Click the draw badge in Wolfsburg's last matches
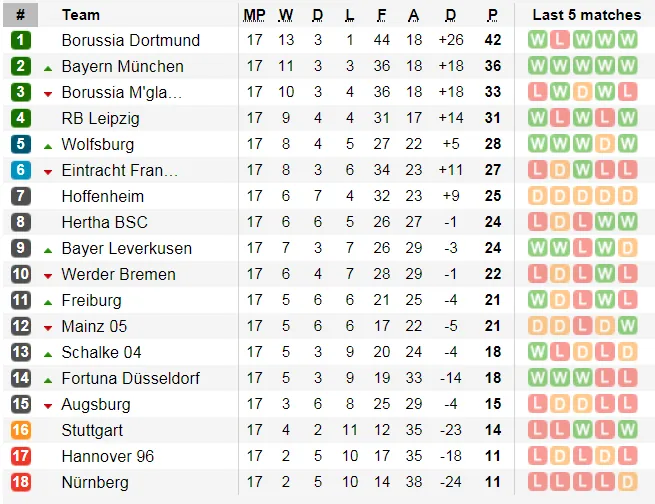Screen dimensions: 655x504 tap(605, 144)
